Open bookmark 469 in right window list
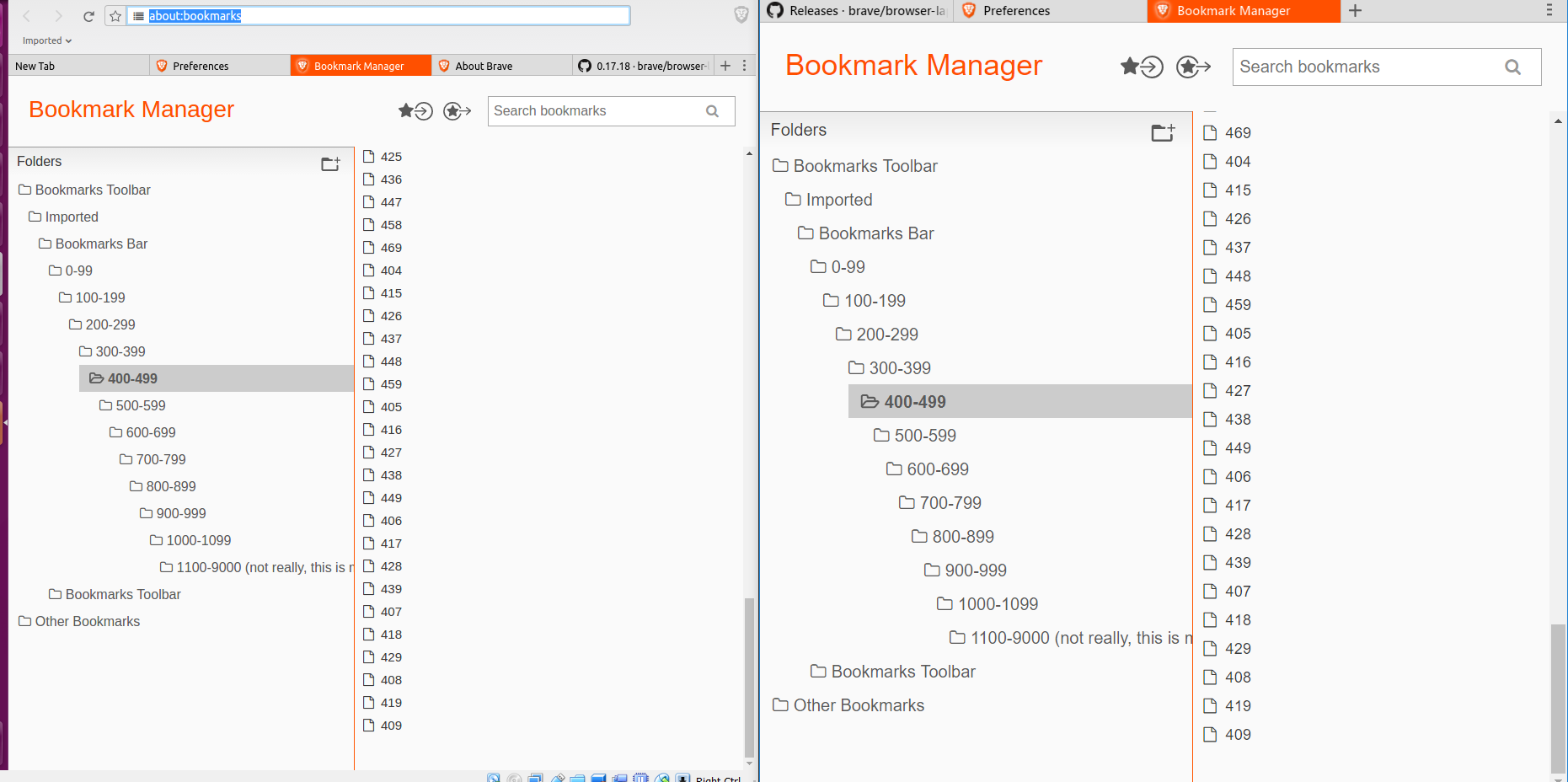Image resolution: width=1568 pixels, height=782 pixels. 1227,133
